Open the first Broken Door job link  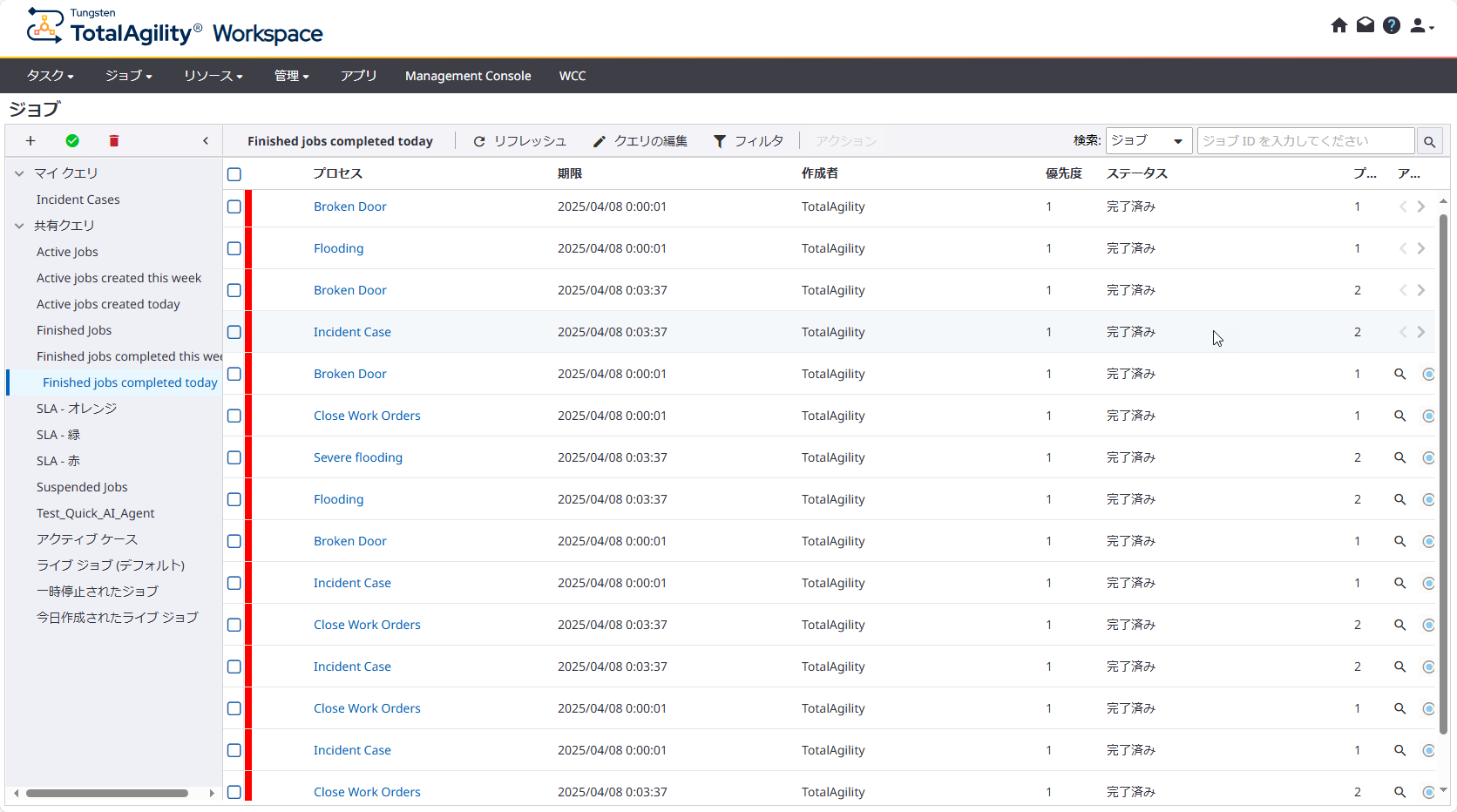(349, 206)
